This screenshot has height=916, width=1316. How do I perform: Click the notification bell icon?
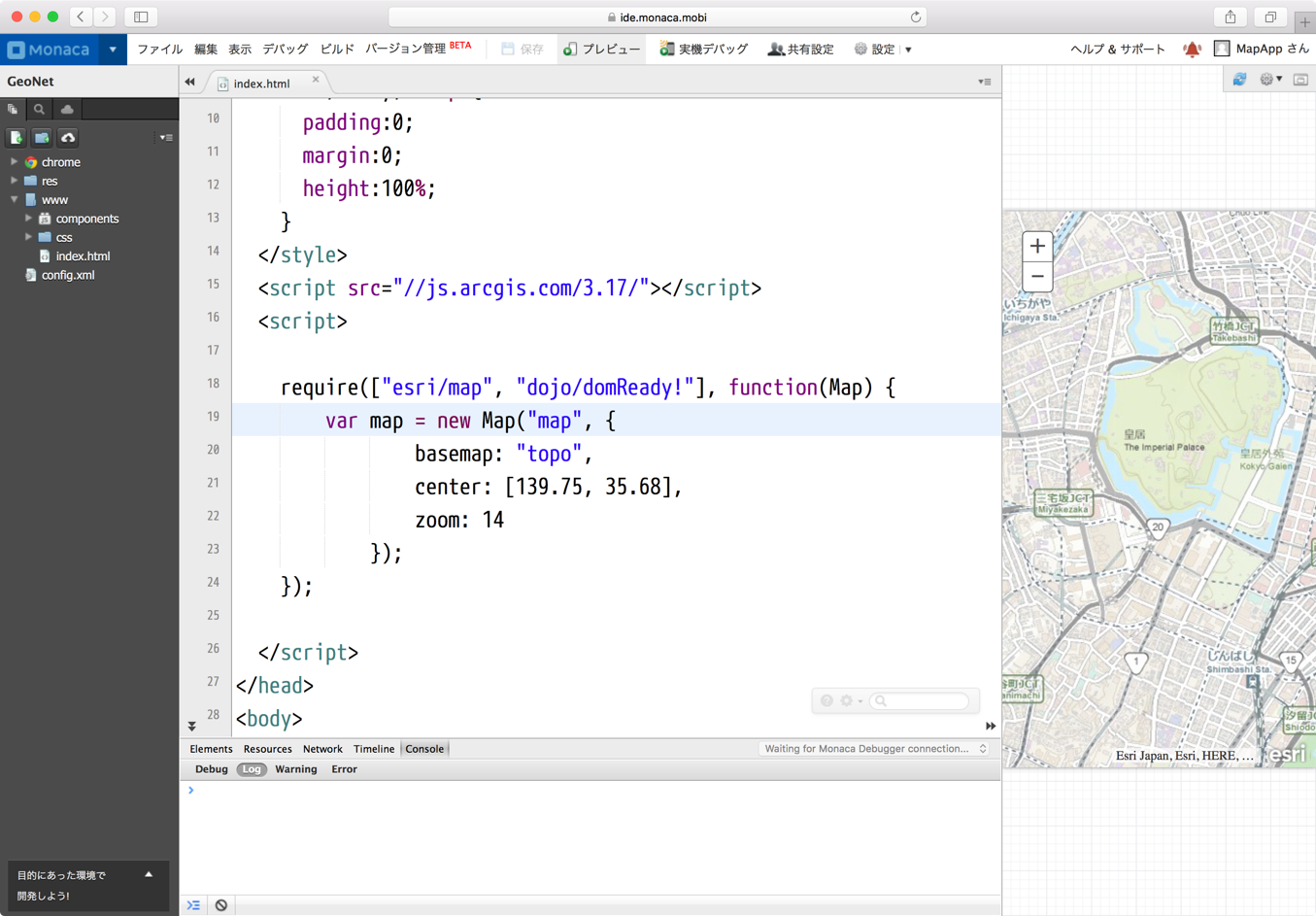[x=1192, y=50]
